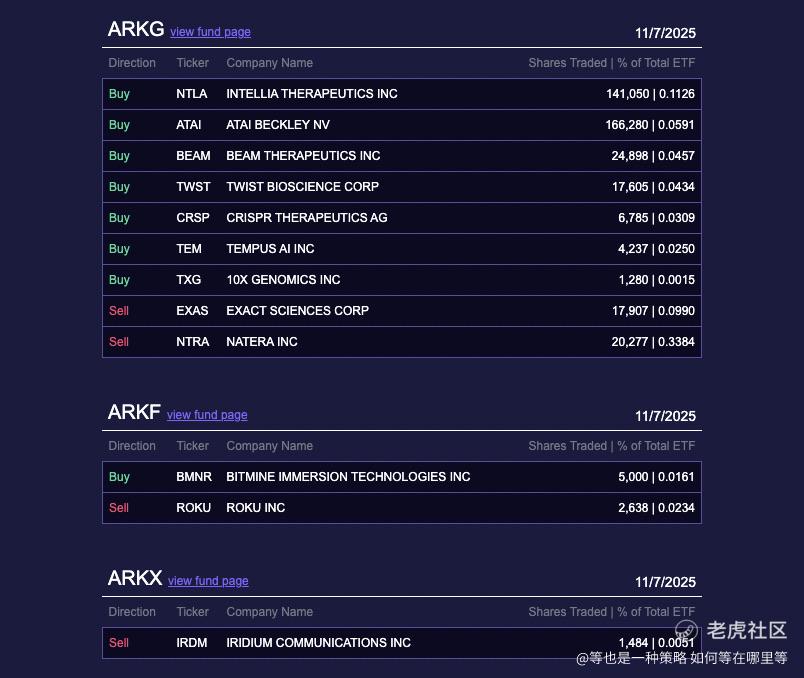Click the ARKG fund heading
This screenshot has width=804, height=678.
[x=135, y=30]
